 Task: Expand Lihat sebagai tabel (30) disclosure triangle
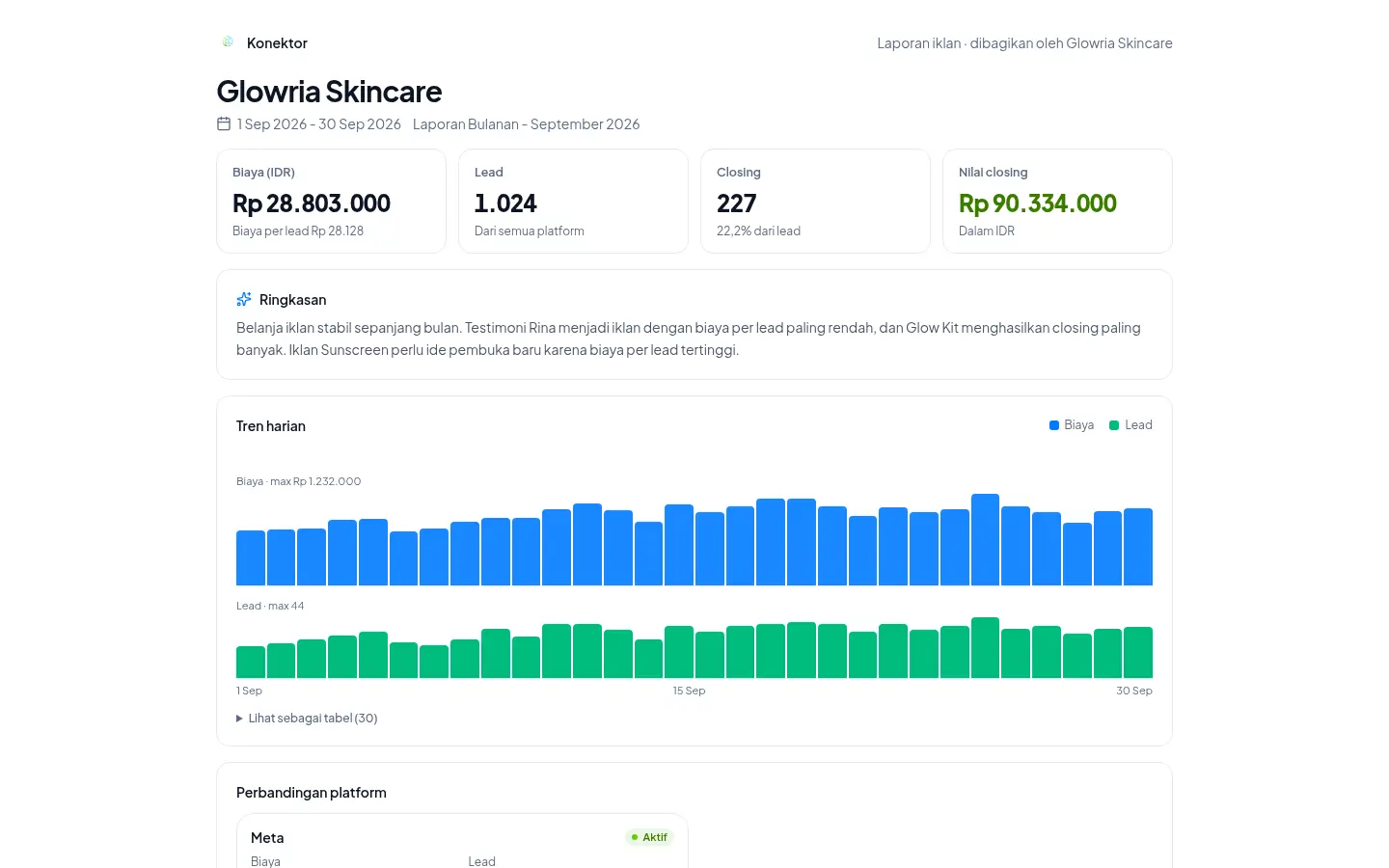239,719
